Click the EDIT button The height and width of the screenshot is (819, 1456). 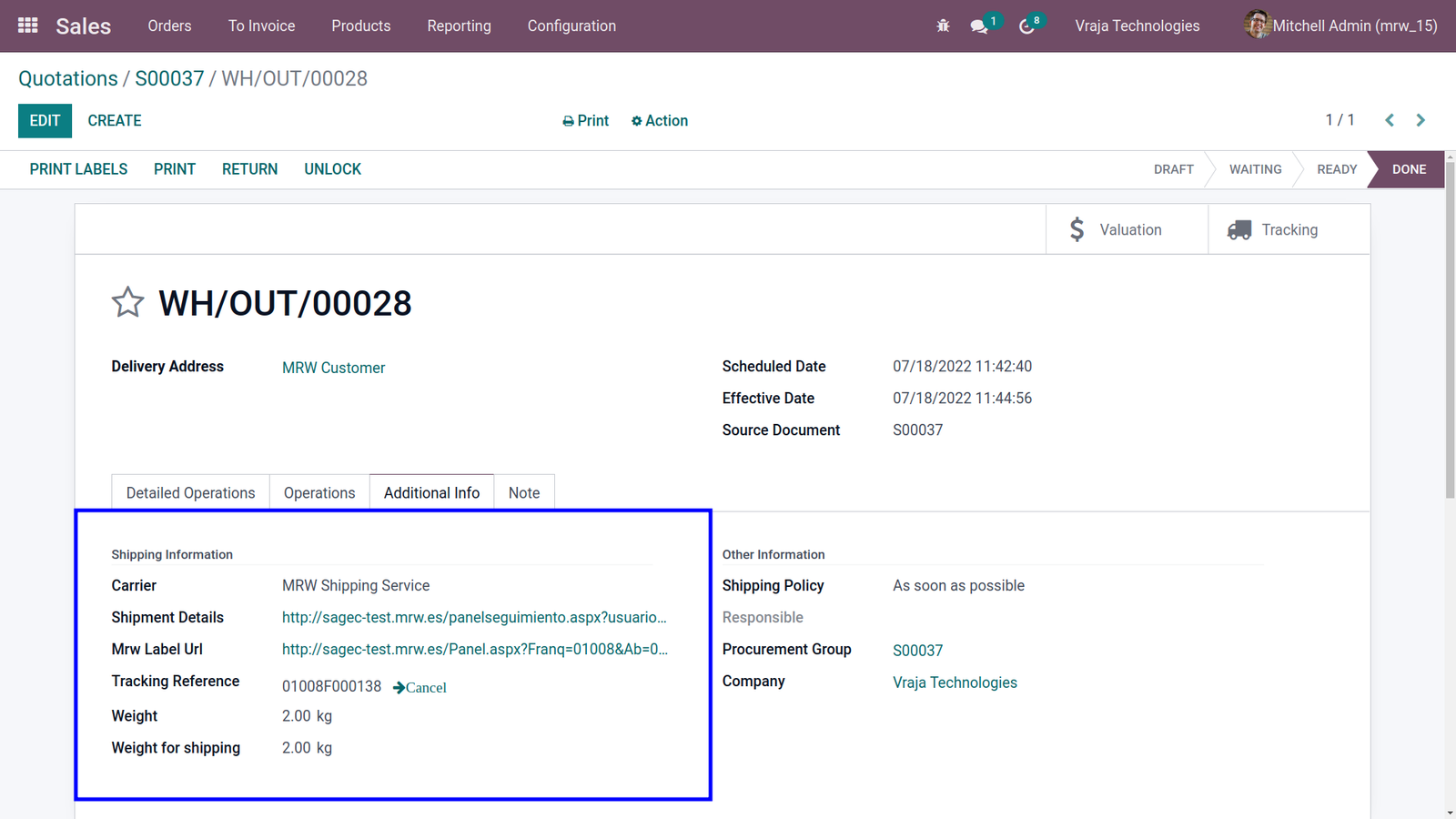pyautogui.click(x=45, y=120)
